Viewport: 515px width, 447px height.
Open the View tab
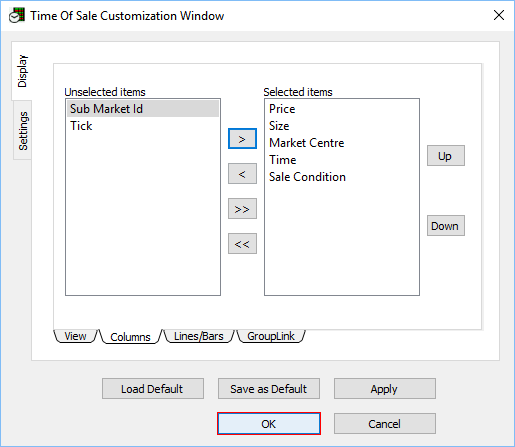[75, 336]
